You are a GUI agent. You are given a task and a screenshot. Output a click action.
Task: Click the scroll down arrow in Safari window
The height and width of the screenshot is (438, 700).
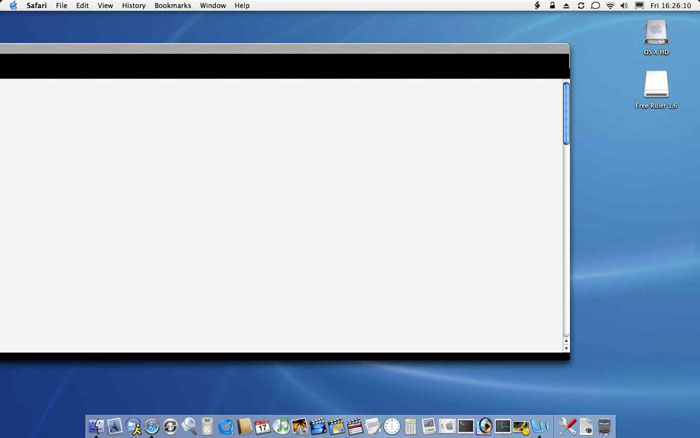click(566, 348)
